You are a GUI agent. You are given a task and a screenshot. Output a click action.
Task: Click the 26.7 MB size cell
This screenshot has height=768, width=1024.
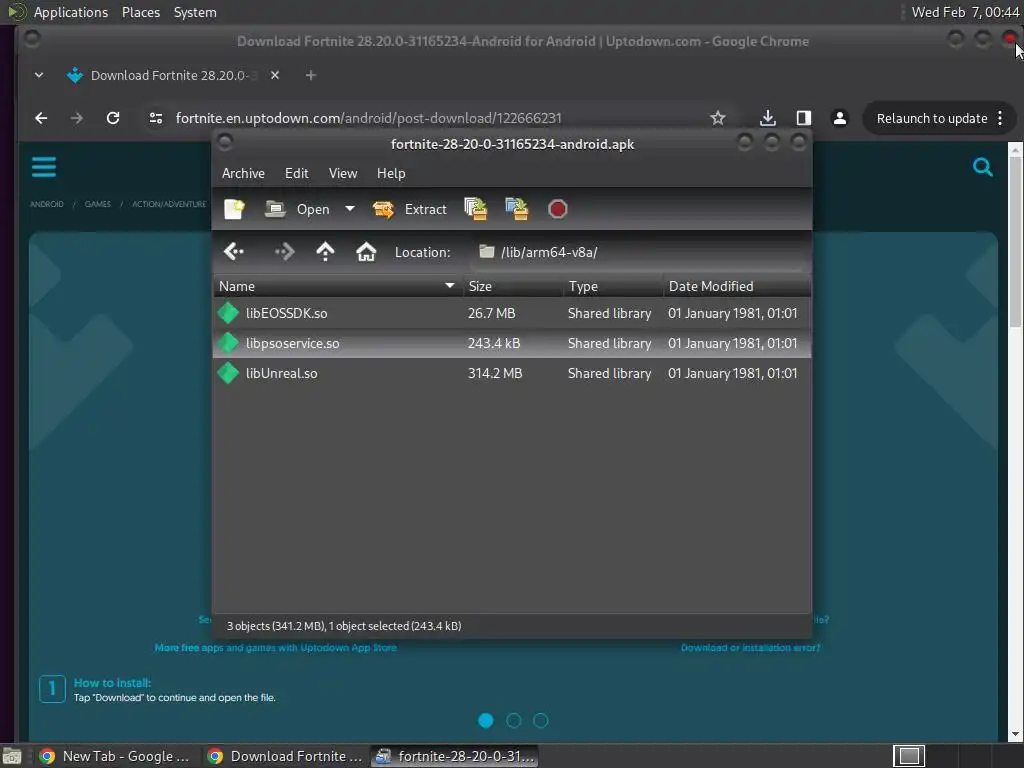pos(491,313)
